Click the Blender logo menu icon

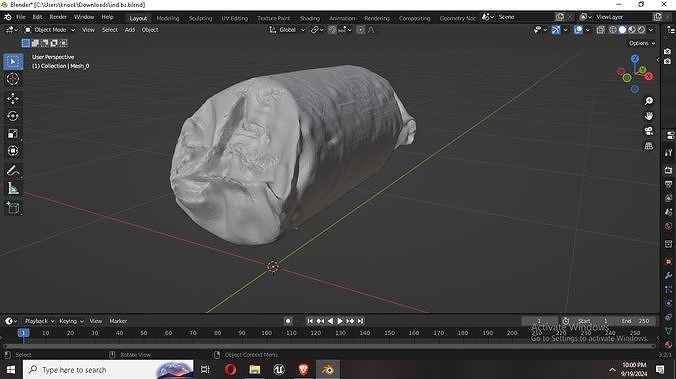(8, 17)
